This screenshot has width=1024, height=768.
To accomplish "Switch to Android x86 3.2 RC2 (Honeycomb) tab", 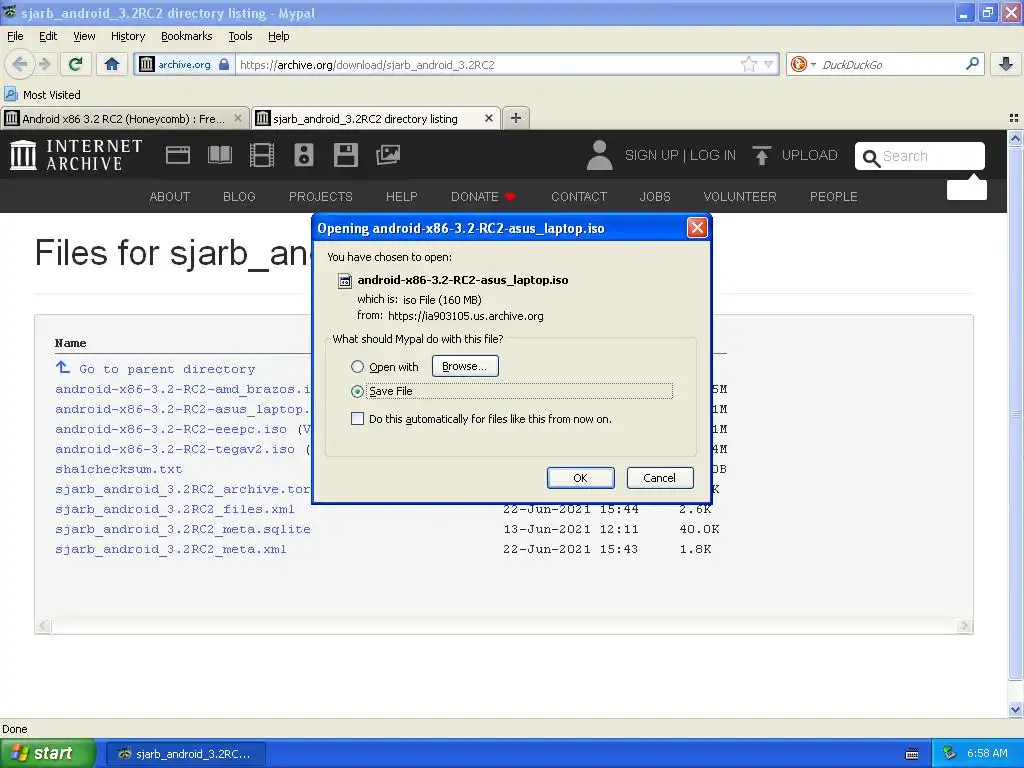I will coord(124,118).
